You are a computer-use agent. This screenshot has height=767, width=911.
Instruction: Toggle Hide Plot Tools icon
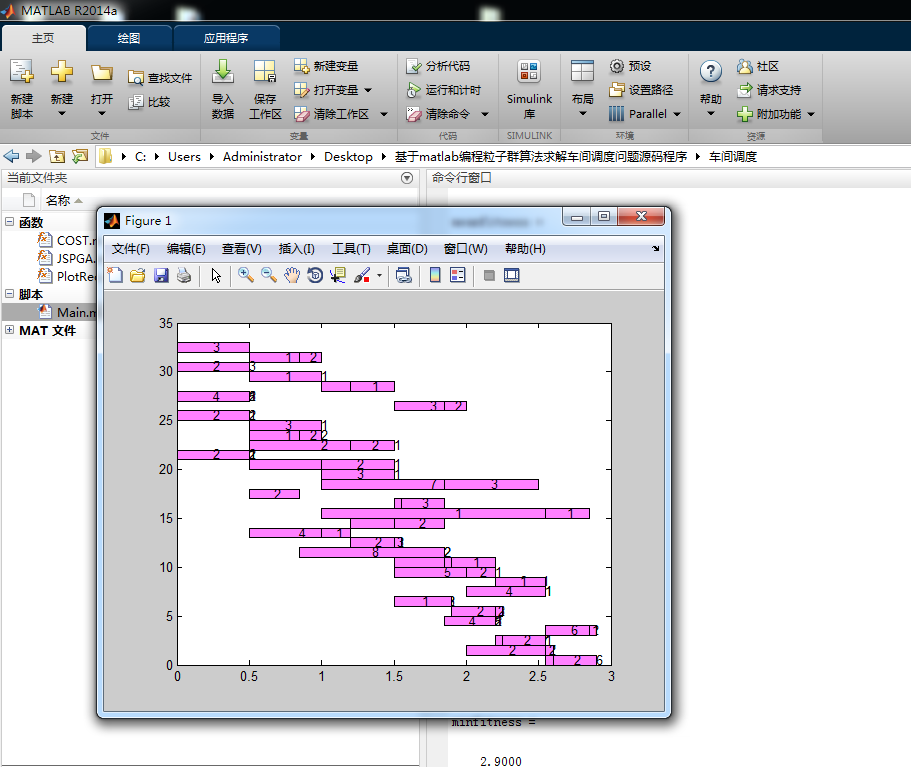click(x=489, y=275)
